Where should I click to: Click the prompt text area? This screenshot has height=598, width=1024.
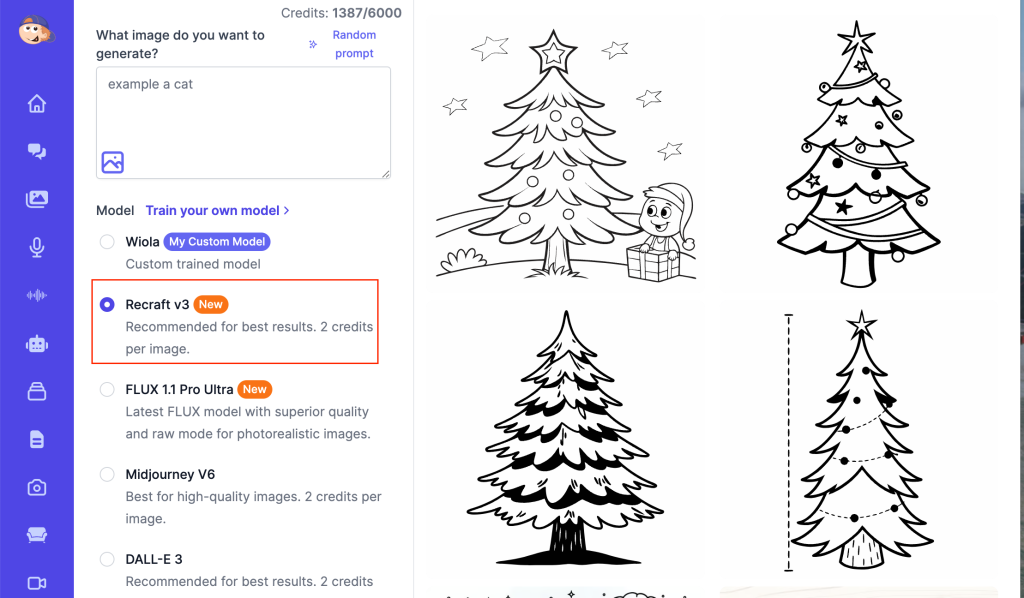(x=244, y=122)
